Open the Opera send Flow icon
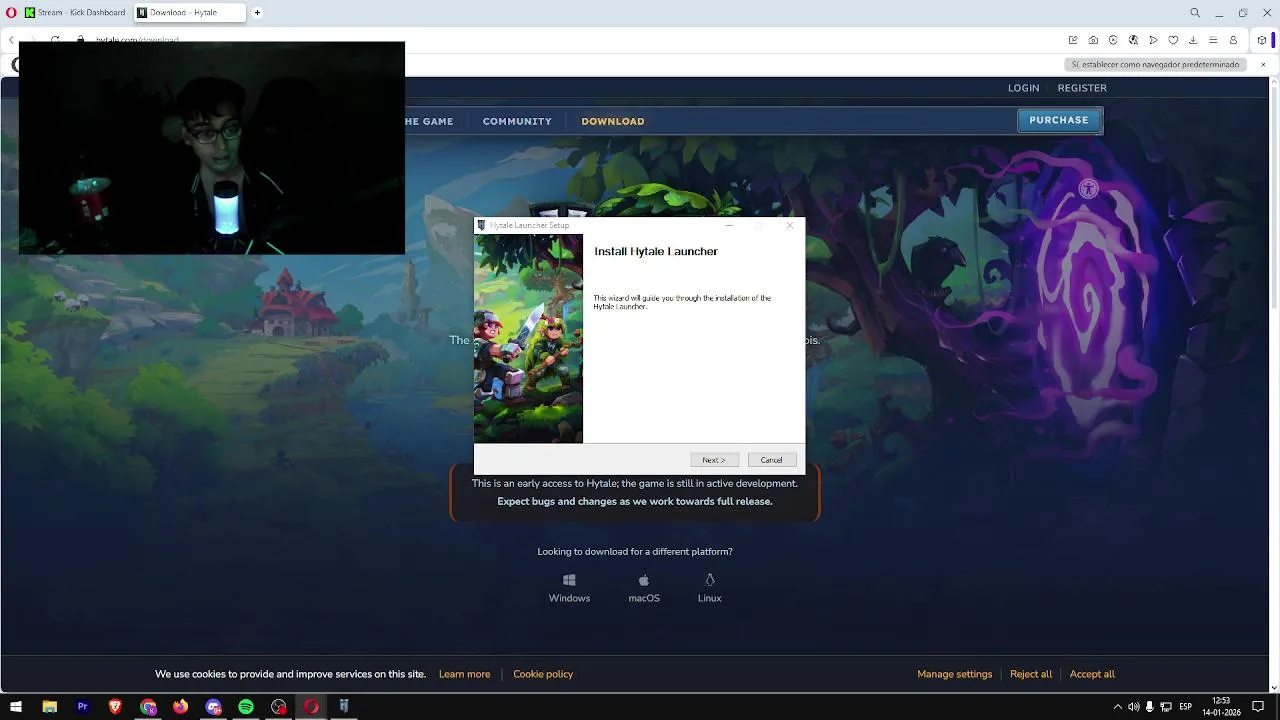 pyautogui.click(x=1153, y=40)
